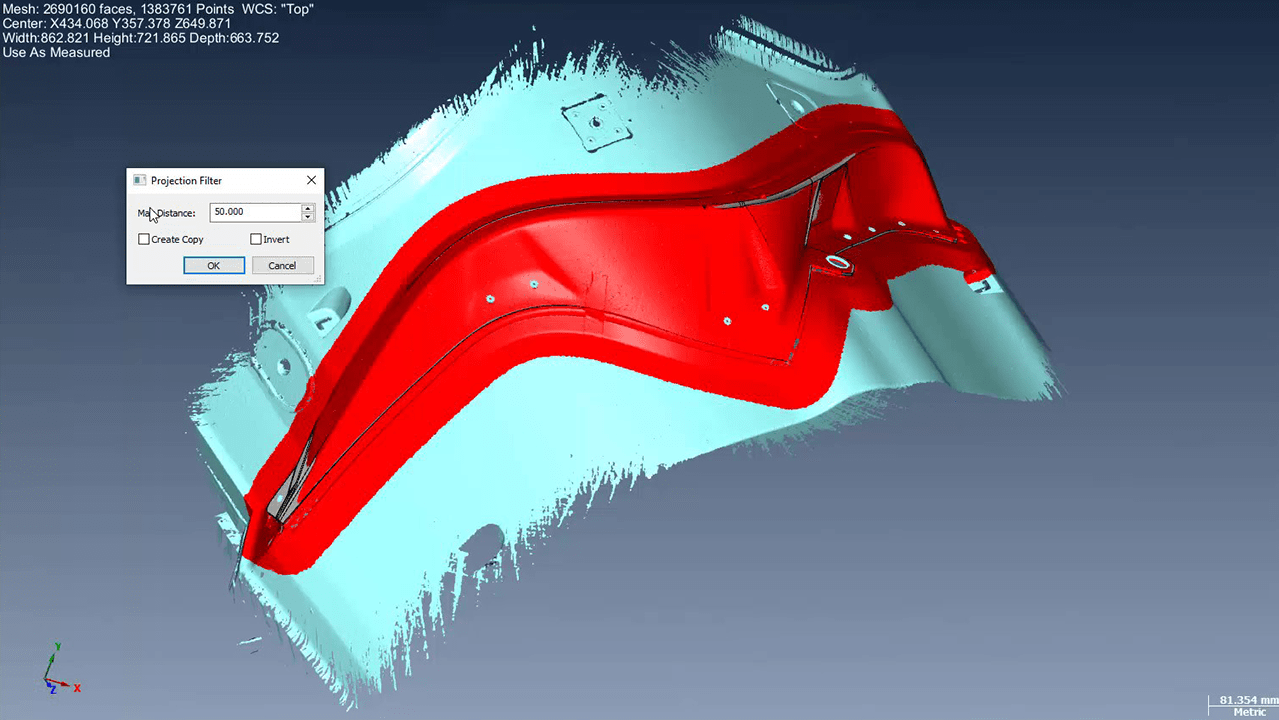Cancel the Projection Filter dialog
Screen dimensions: 1279x720
pyautogui.click(x=281, y=265)
